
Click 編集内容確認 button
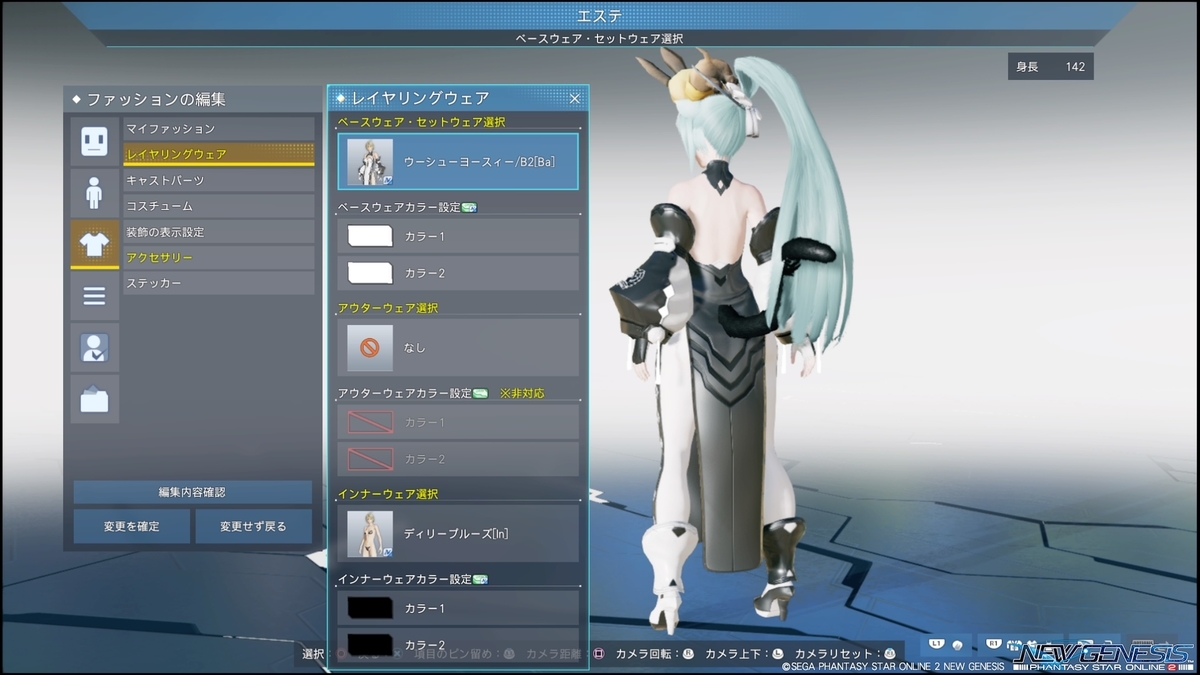[x=193, y=492]
